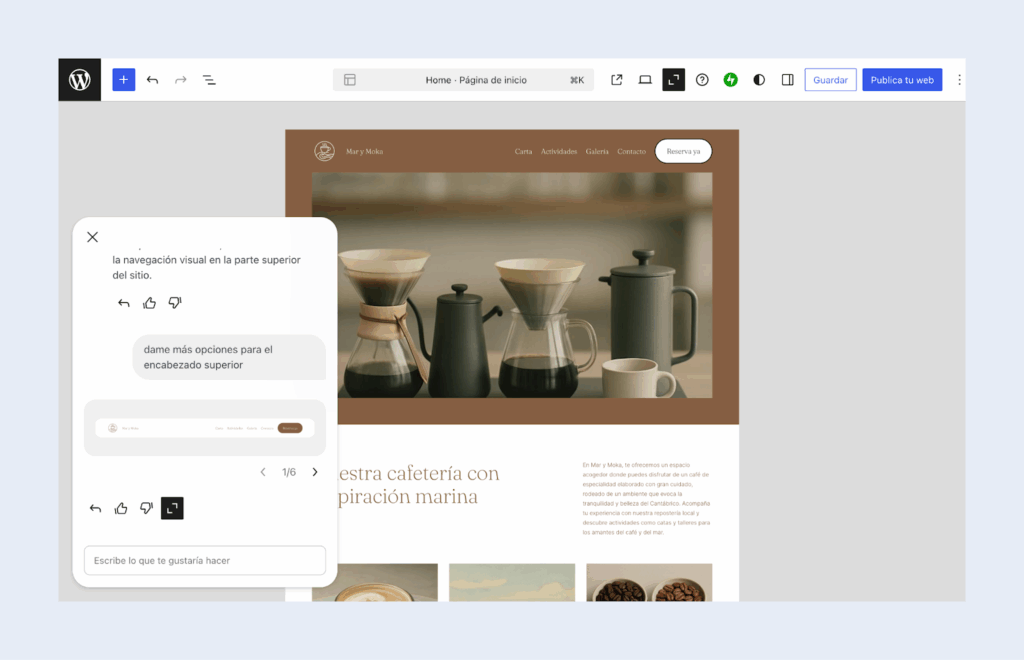
Task: Toggle the settings sidebar panel
Action: coord(787,80)
